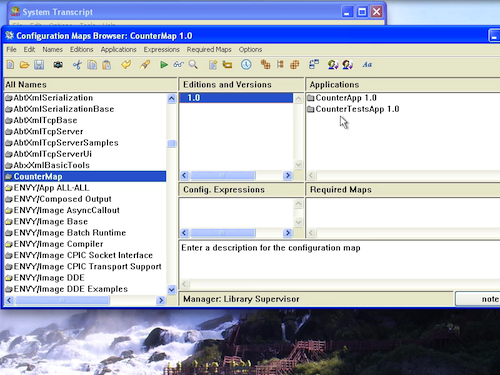Click the All Names vertical scrollbar thumb

pos(171,144)
